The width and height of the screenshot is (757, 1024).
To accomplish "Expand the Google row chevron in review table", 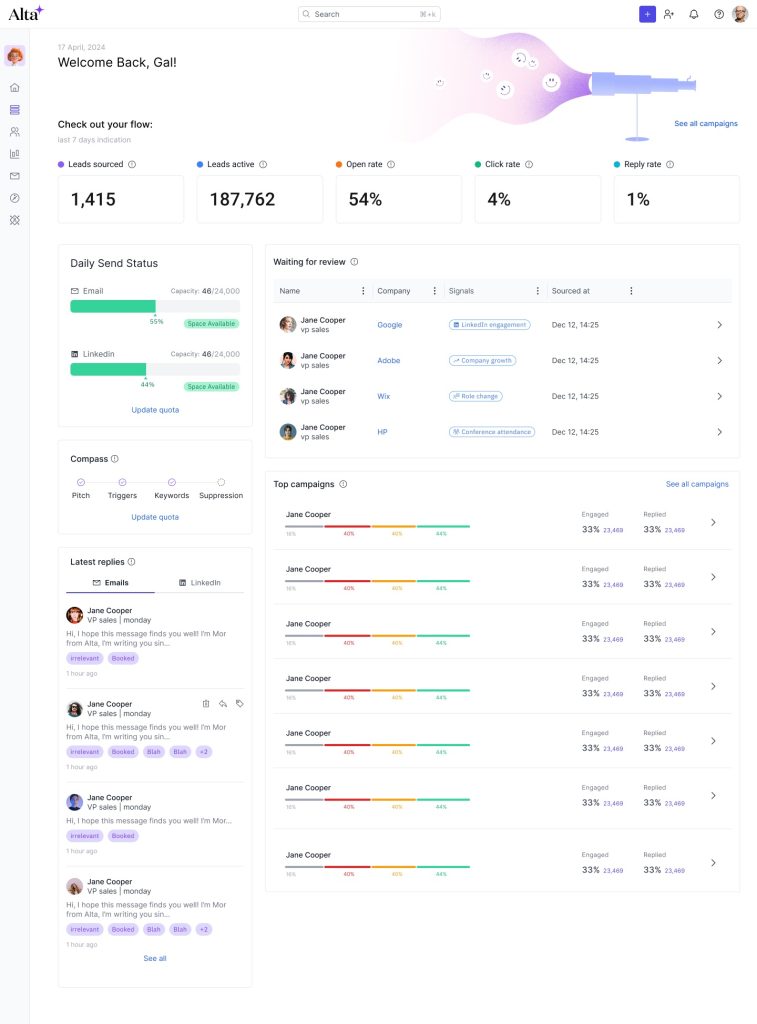I will (719, 325).
